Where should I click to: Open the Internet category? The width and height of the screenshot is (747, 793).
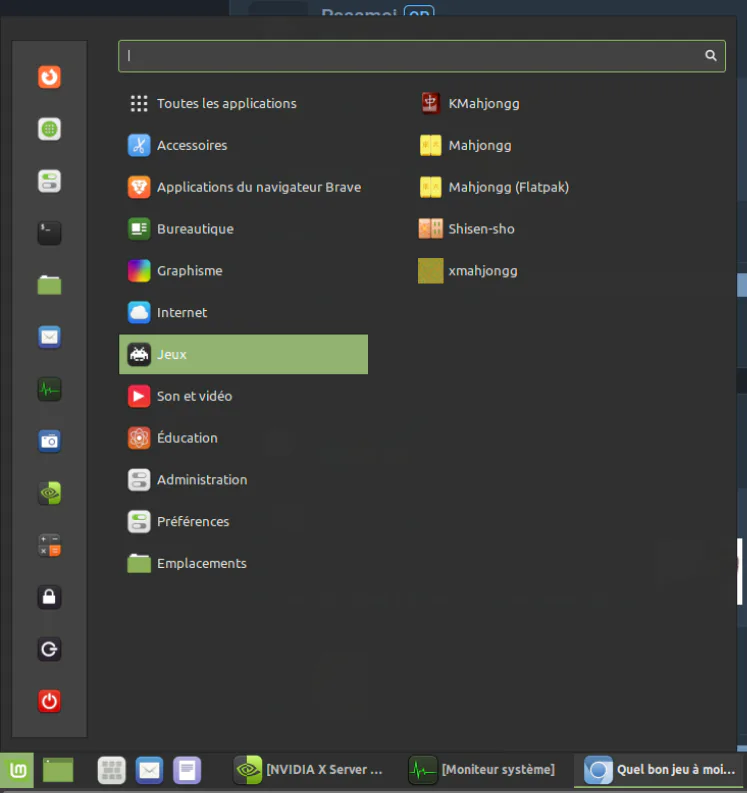(x=243, y=313)
